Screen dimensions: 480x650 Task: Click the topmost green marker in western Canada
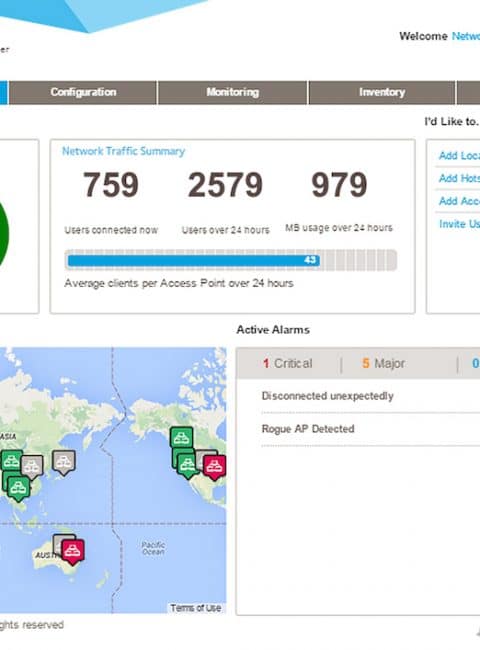[x=182, y=438]
